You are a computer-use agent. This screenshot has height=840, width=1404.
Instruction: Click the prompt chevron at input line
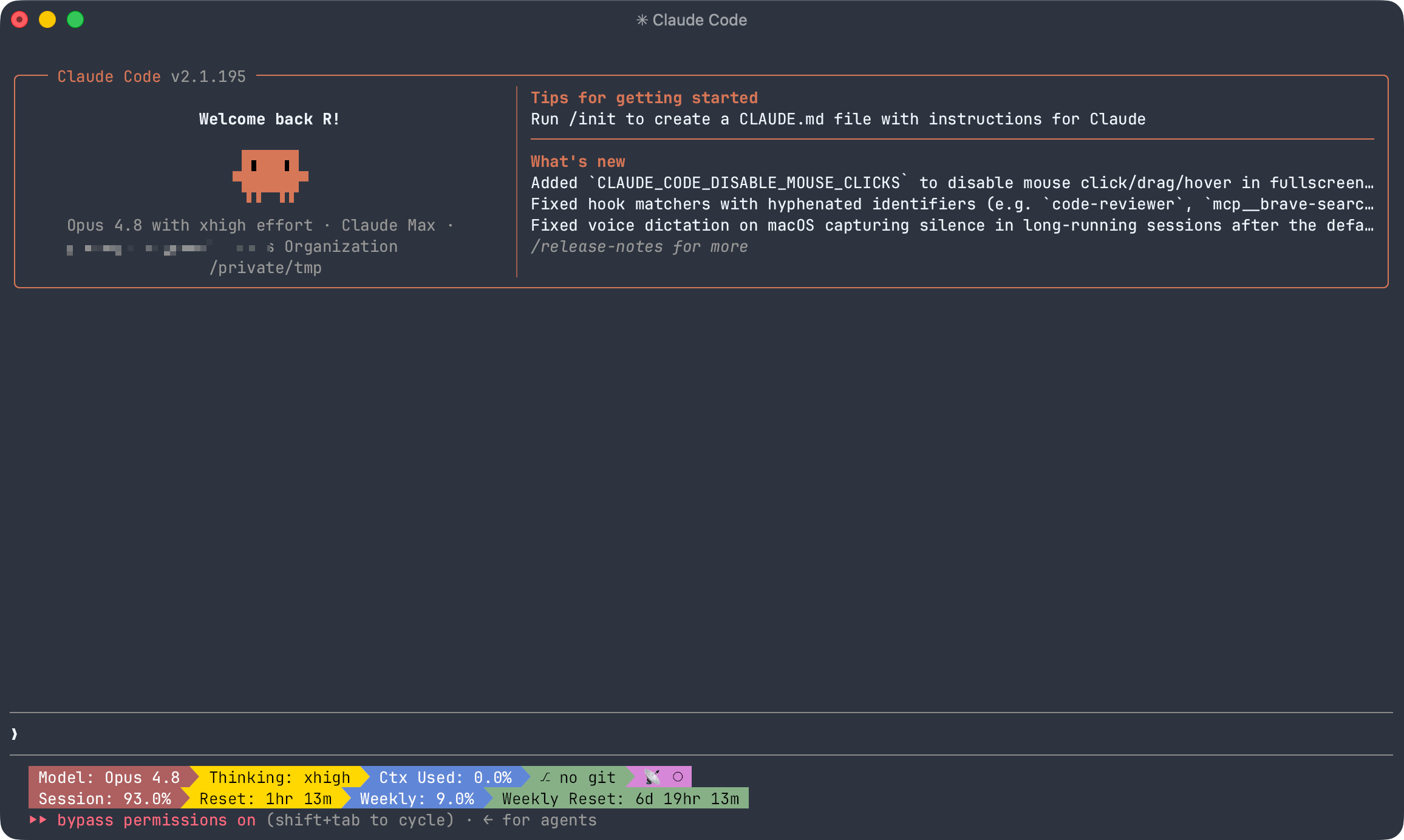coord(15,734)
